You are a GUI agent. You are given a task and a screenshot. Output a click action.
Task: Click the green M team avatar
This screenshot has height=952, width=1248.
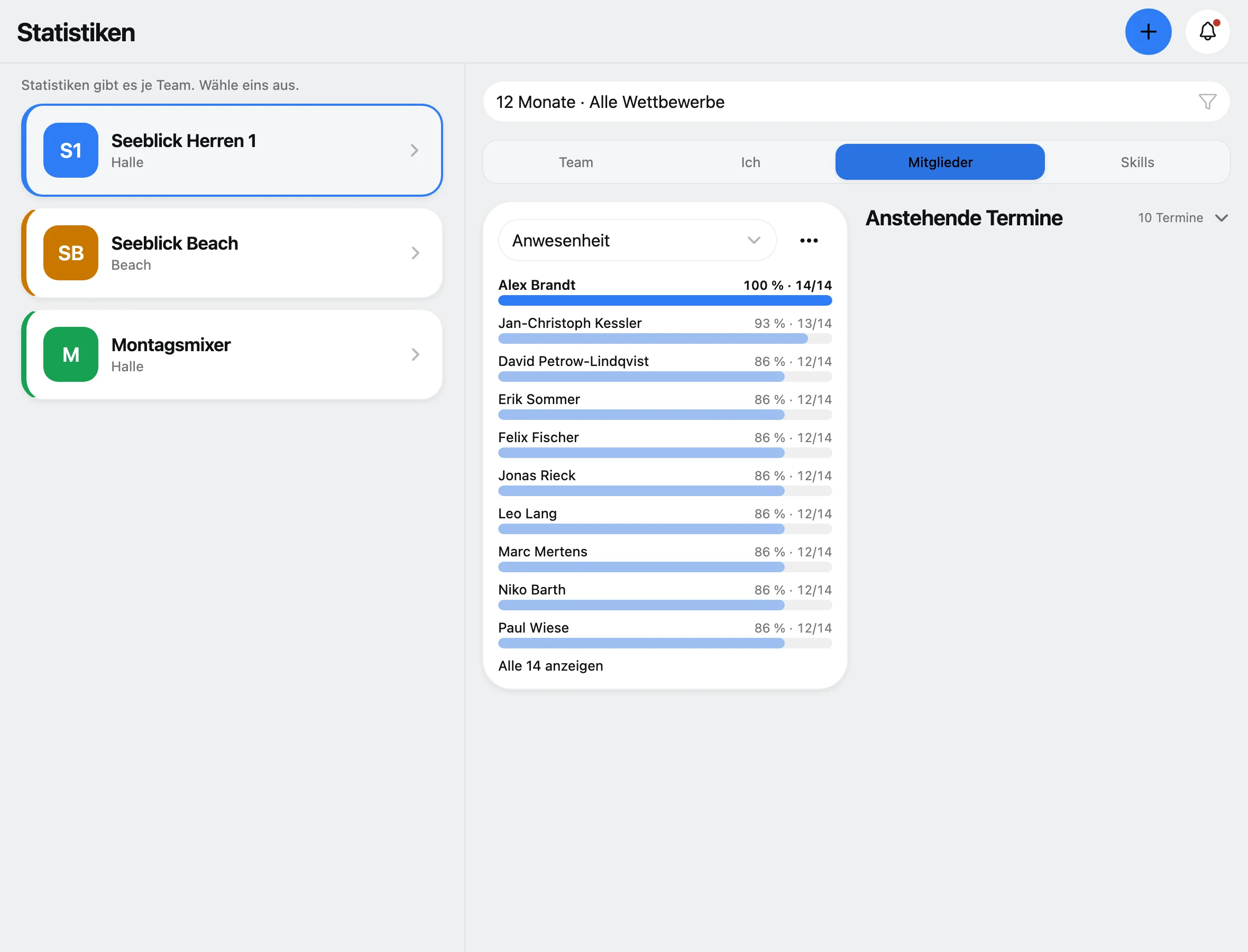[71, 354]
